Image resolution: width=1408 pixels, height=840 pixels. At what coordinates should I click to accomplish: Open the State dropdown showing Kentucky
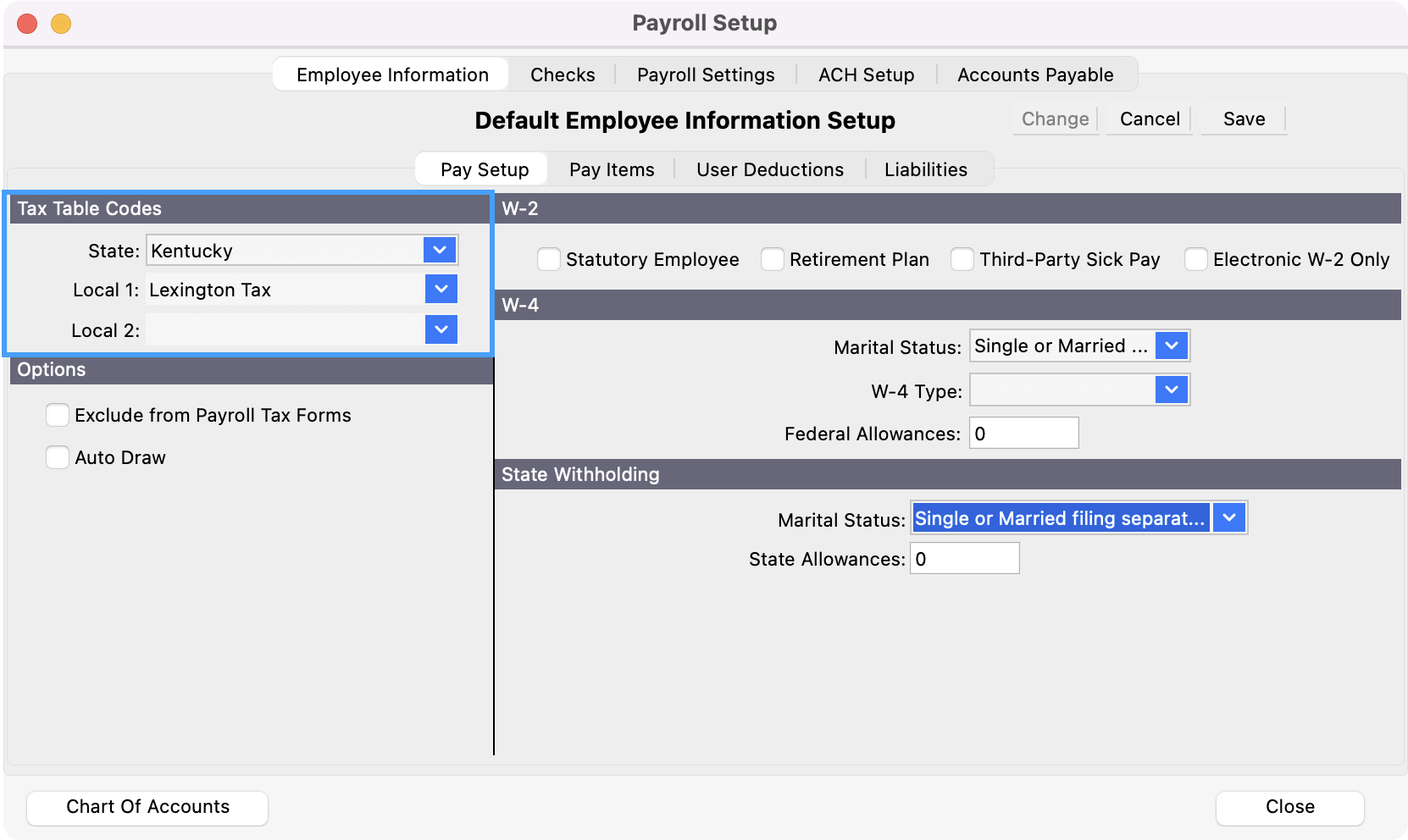440,250
